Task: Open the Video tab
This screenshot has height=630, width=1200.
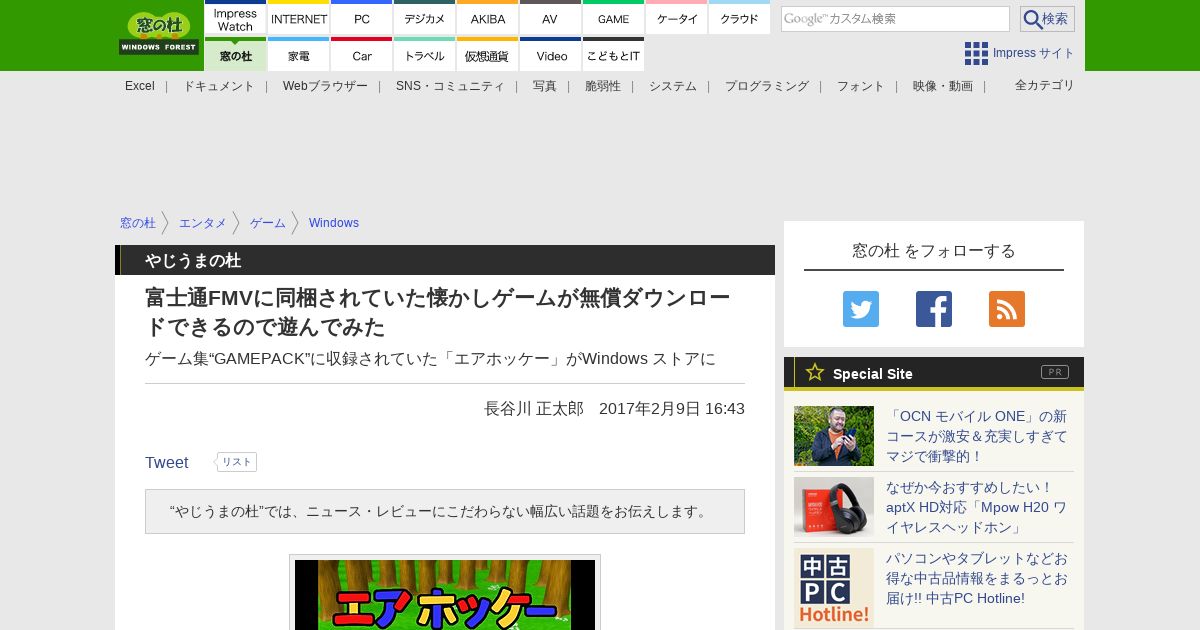Action: 550,54
